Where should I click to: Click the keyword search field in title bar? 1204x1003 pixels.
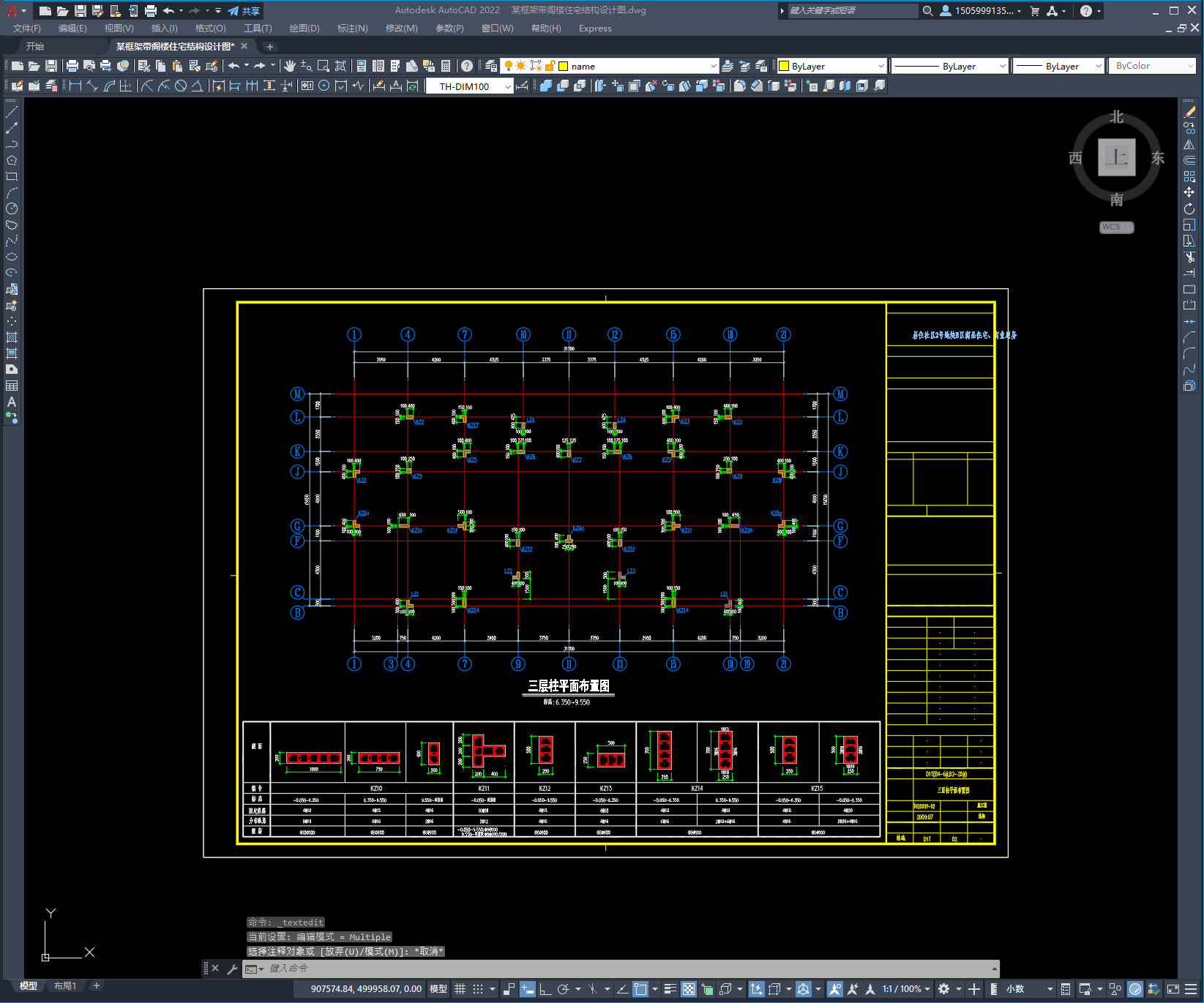click(x=852, y=11)
